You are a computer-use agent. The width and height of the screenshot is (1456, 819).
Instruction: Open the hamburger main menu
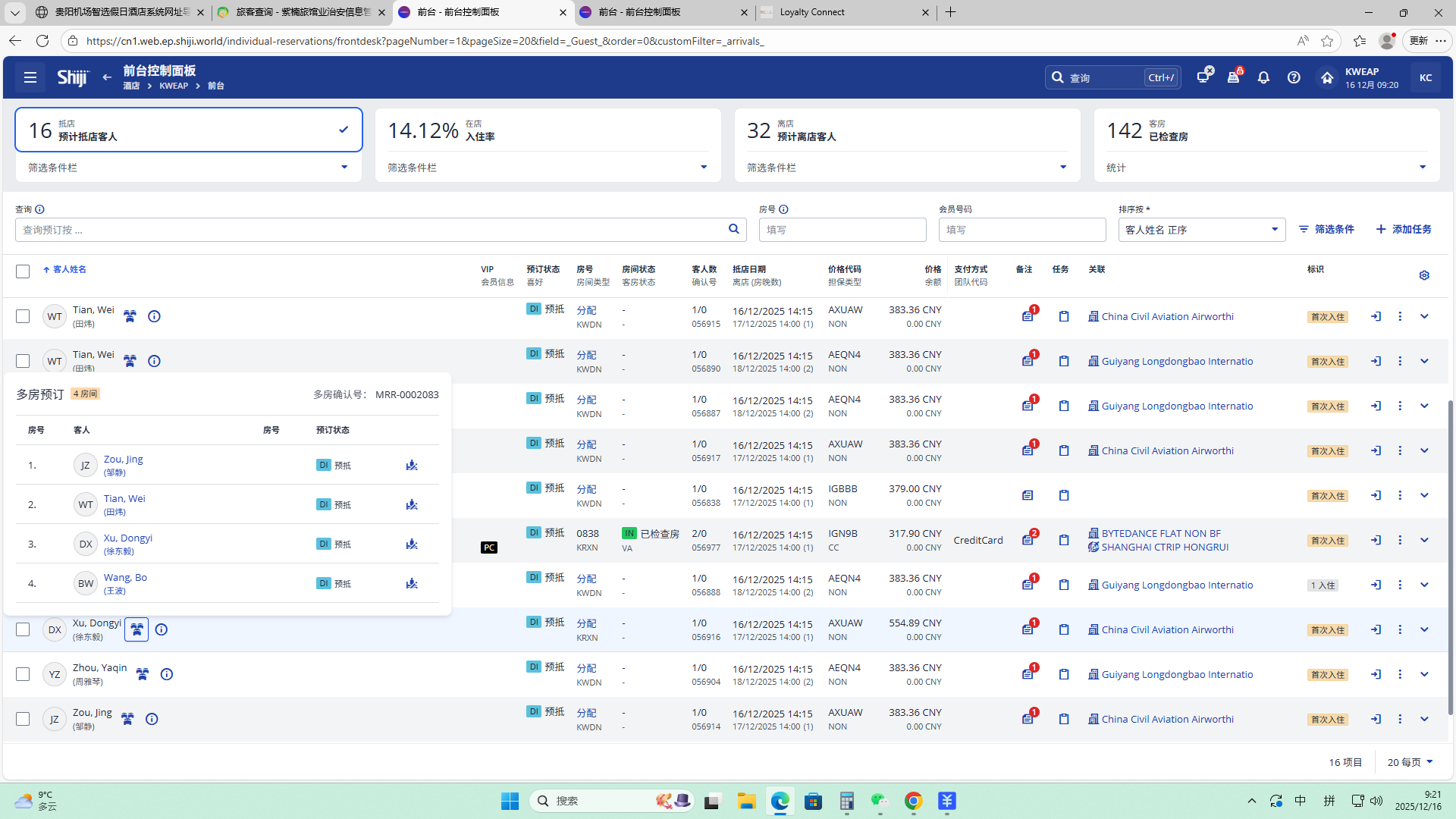[x=30, y=77]
